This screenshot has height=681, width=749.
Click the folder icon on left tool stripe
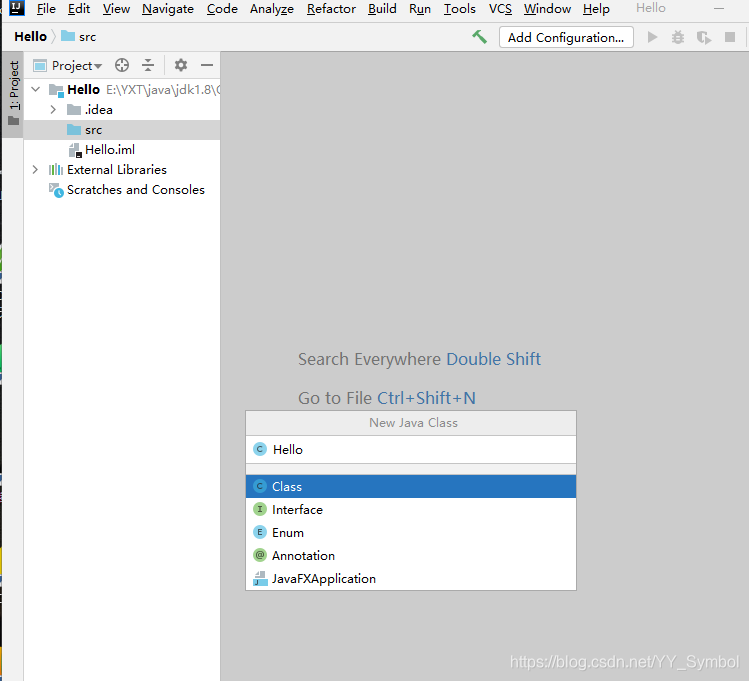(x=13, y=120)
